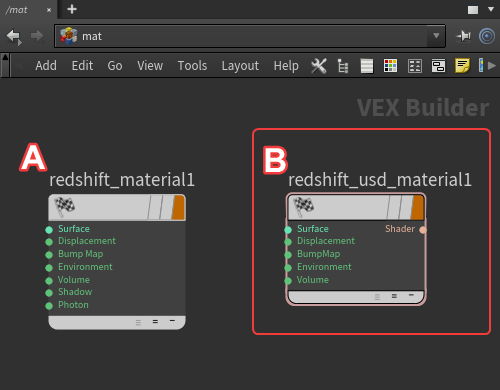The width and height of the screenshot is (500, 390).
Task: Open the Add menu
Action: [x=46, y=66]
